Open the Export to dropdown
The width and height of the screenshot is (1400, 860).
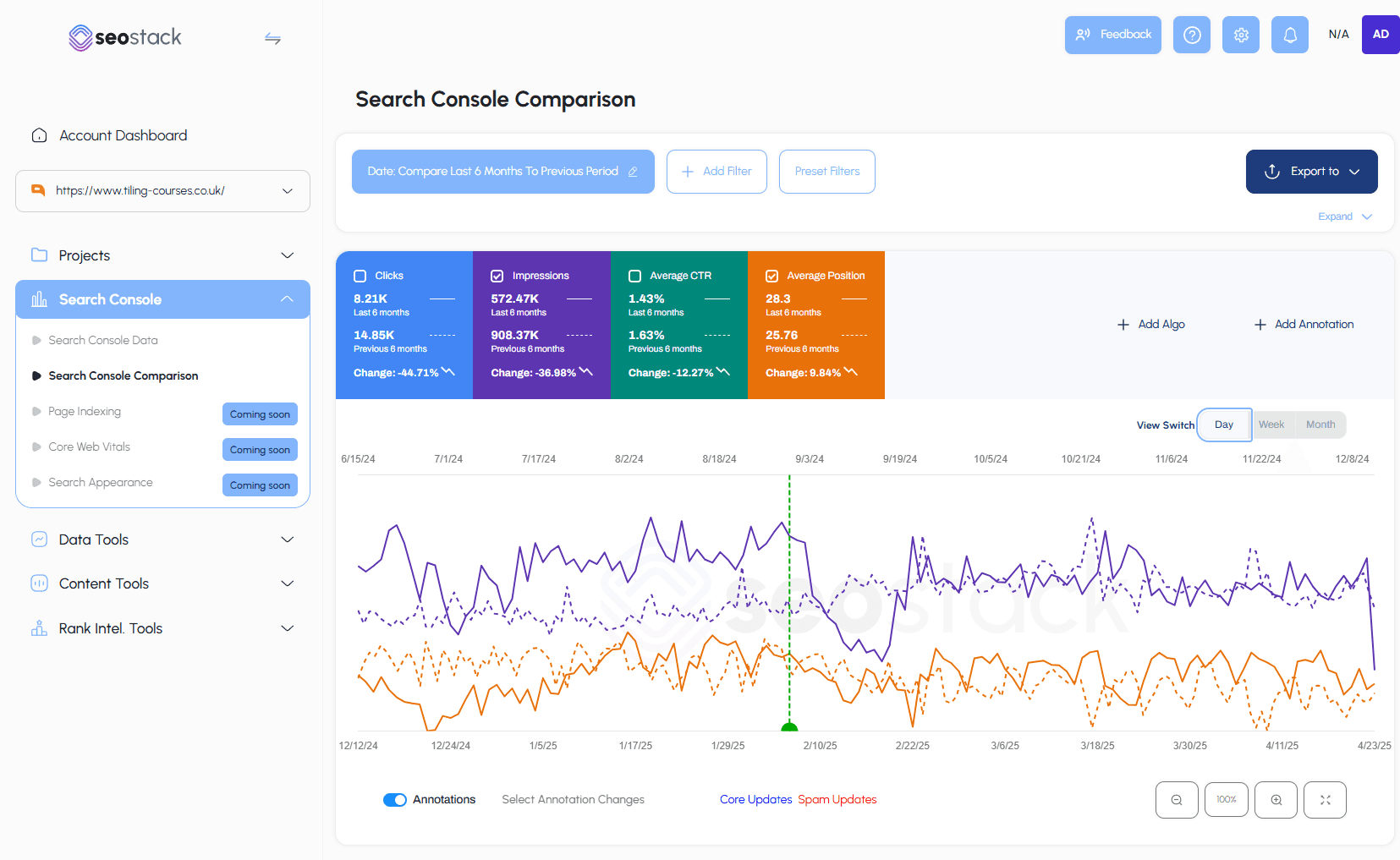coord(1311,171)
